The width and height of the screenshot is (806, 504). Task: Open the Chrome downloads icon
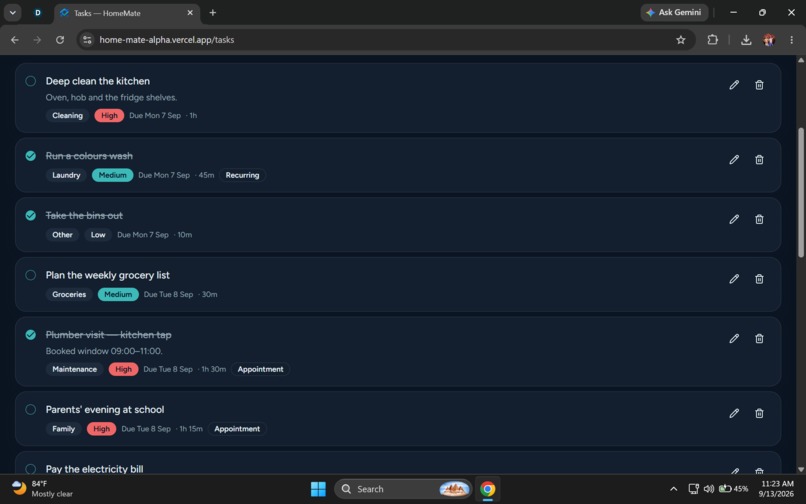click(746, 40)
